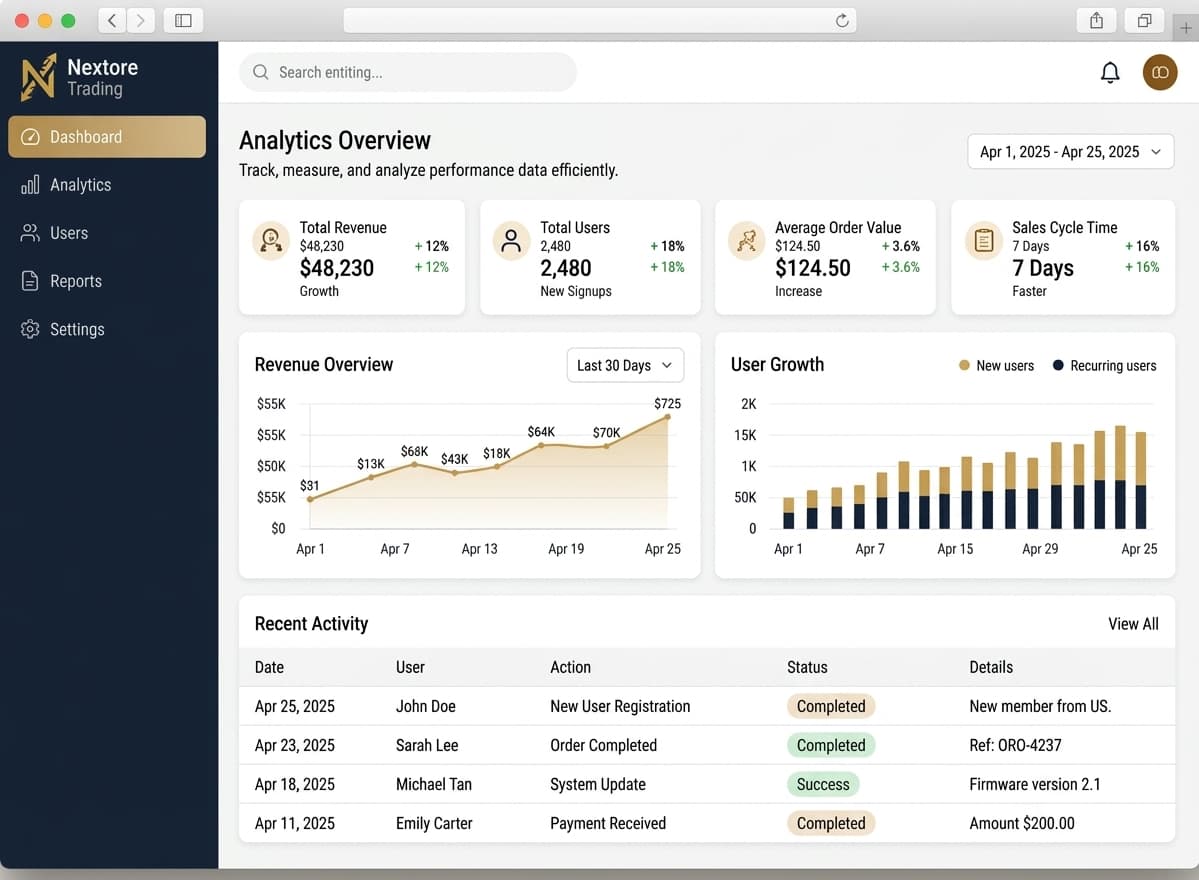Show the browser tab overview

point(1145,21)
